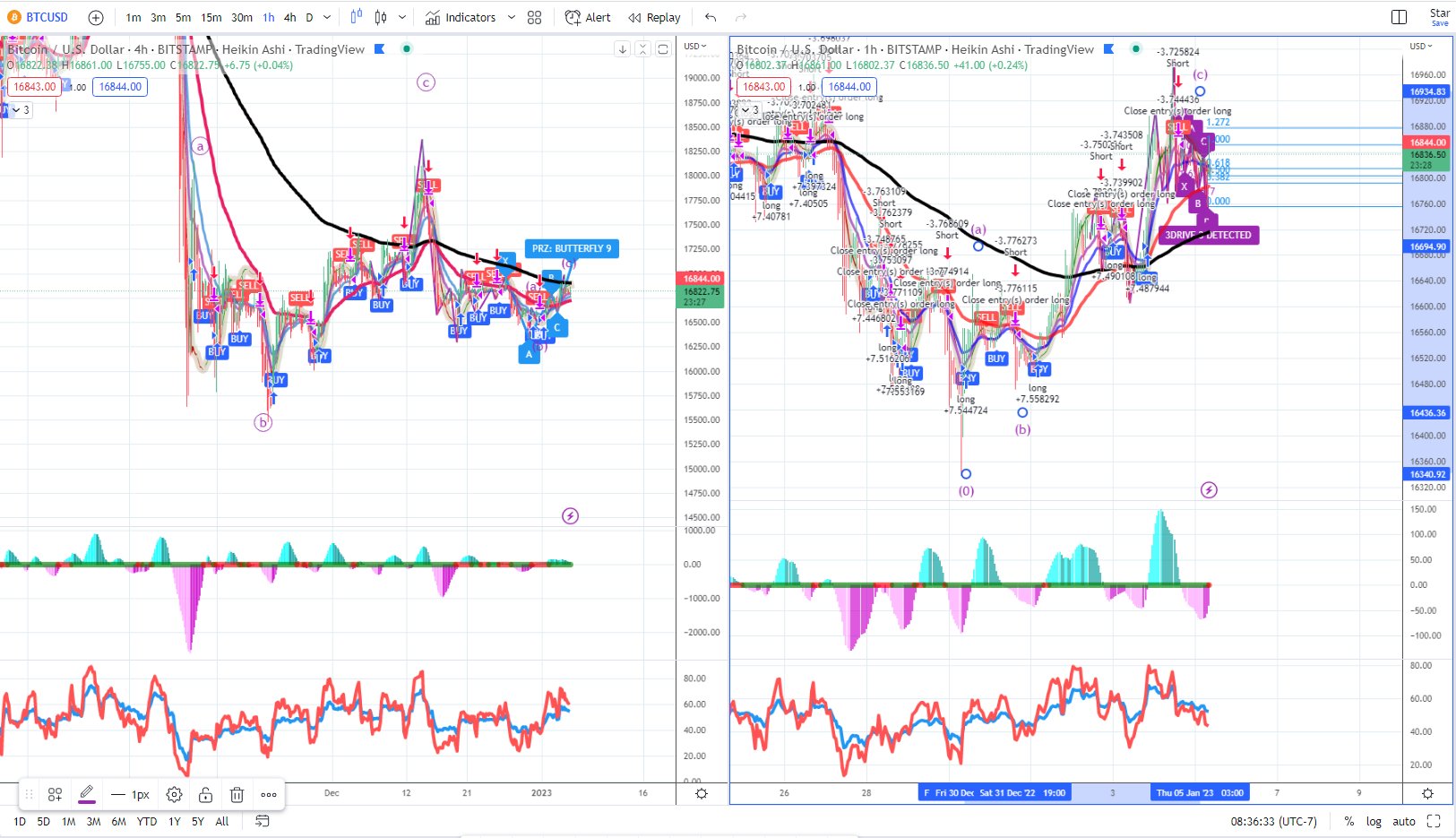This screenshot has width=1456, height=838.
Task: Create an Alert
Action: 588,17
